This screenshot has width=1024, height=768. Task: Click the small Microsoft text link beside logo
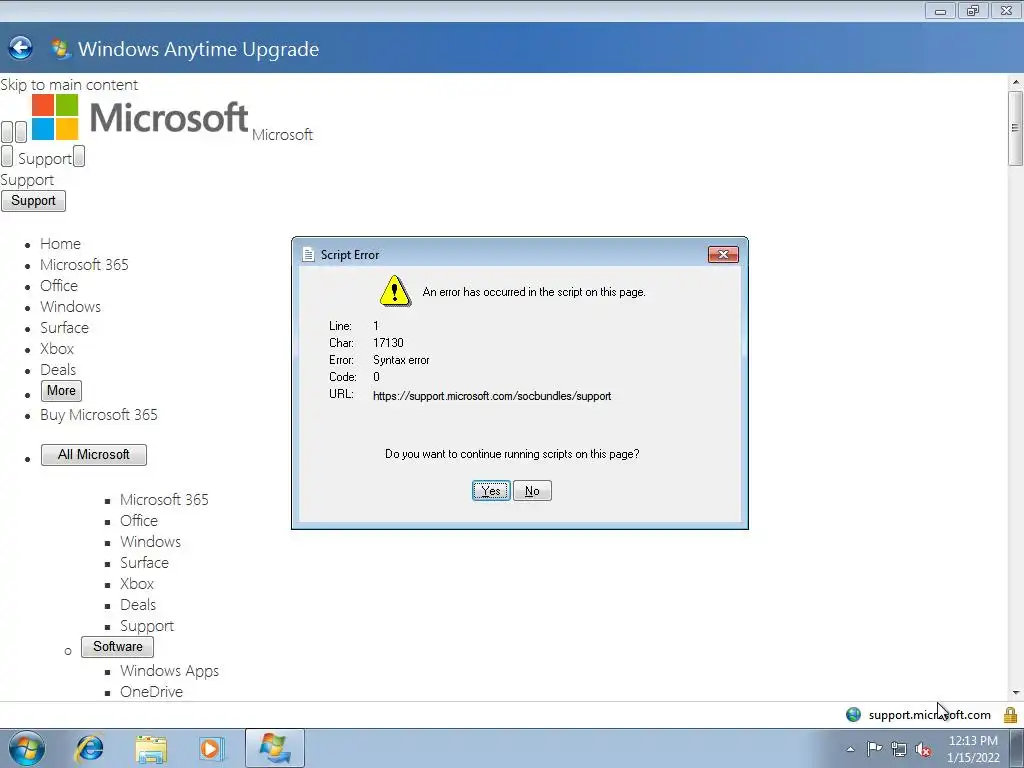coord(282,135)
